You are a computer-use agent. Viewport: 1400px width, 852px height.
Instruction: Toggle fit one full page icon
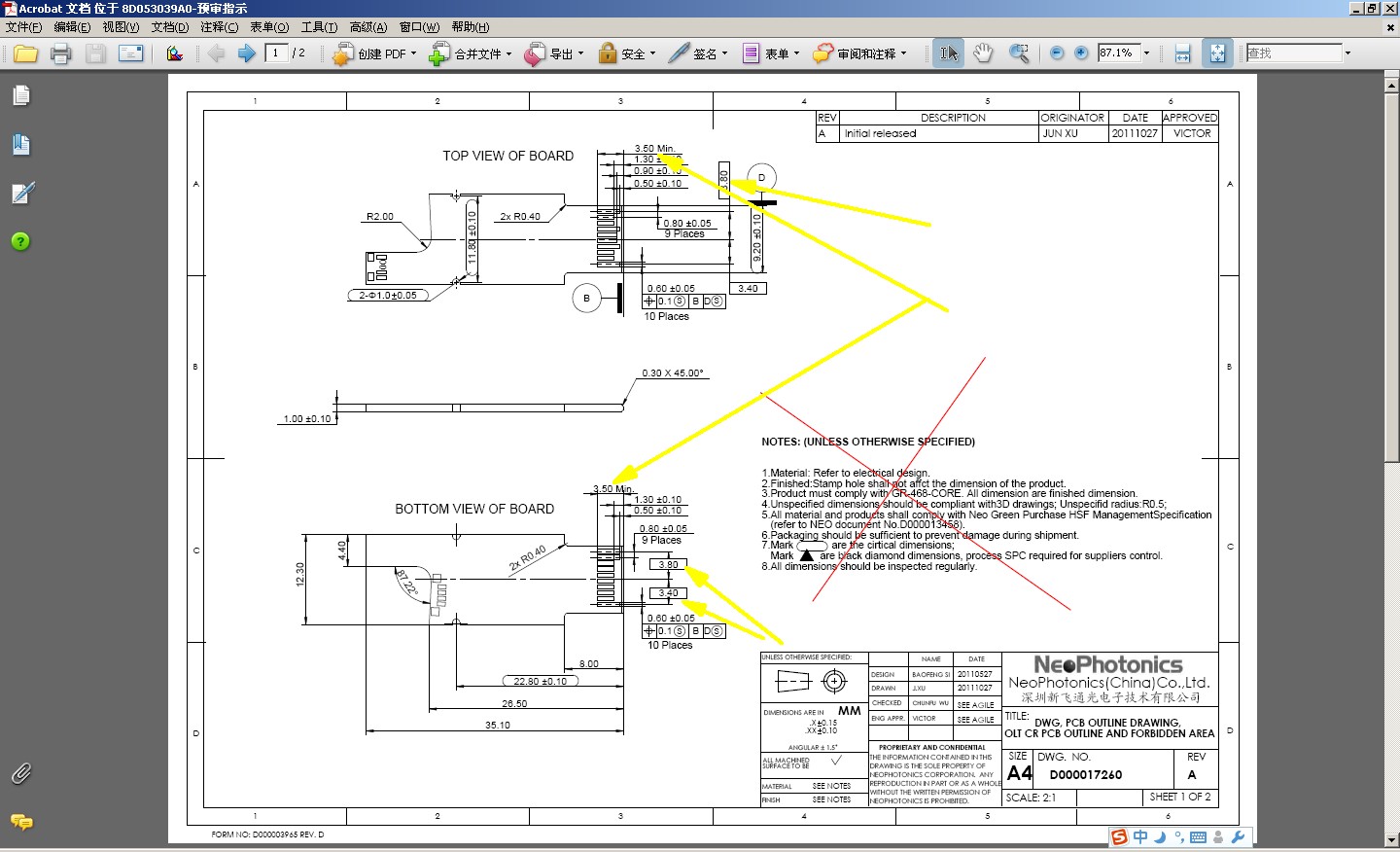(1217, 53)
